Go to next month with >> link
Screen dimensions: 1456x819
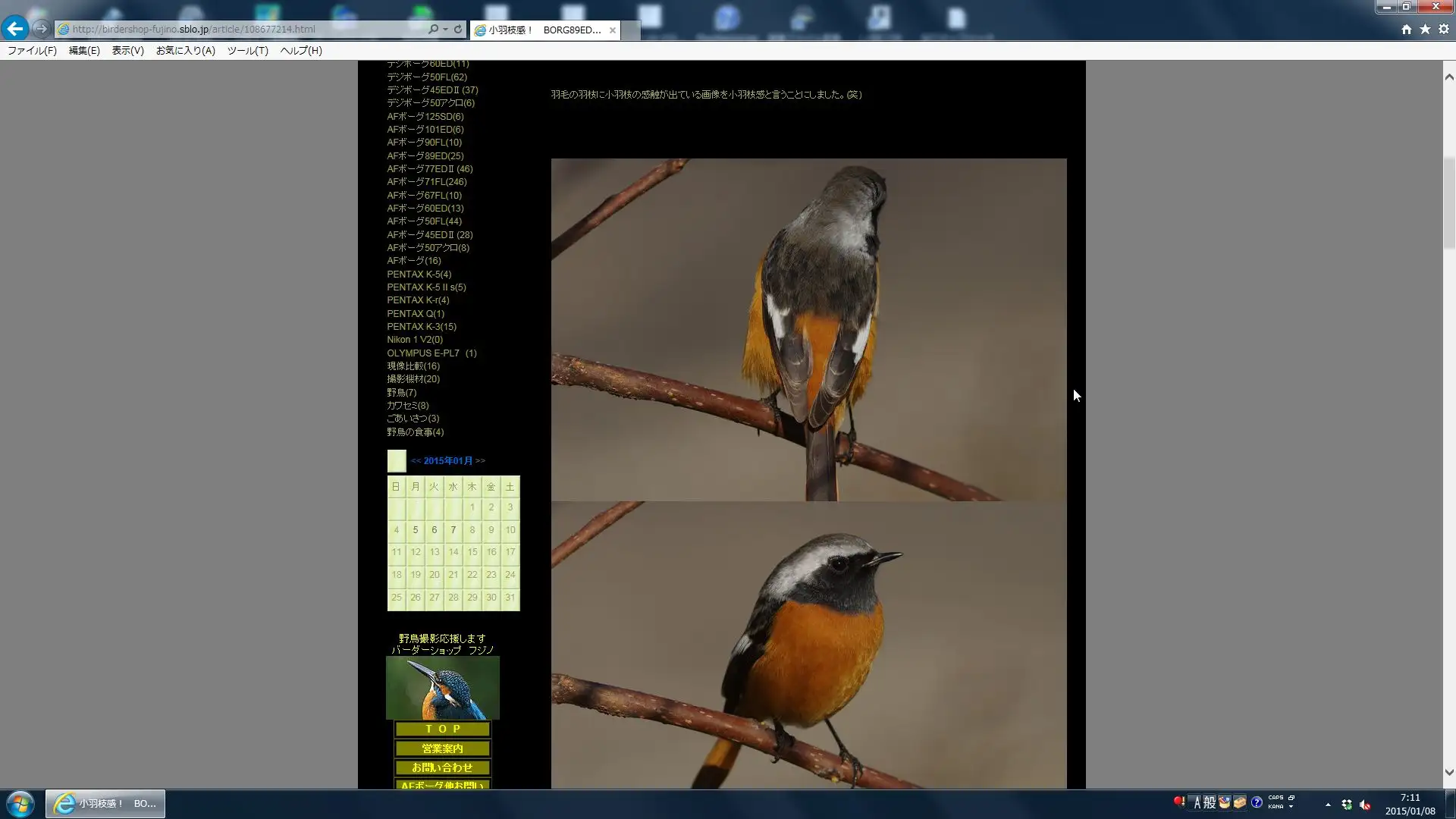(x=480, y=461)
